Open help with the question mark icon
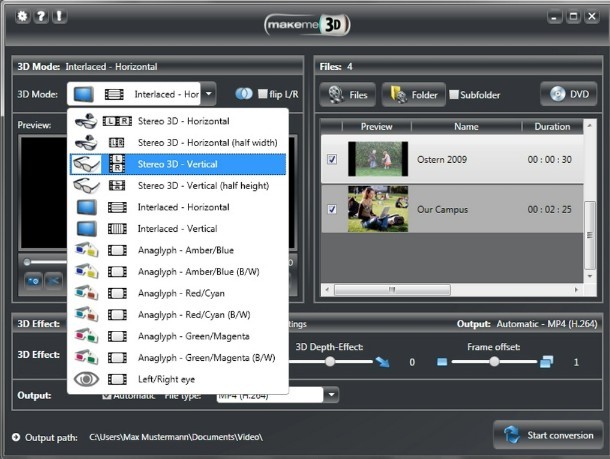Image resolution: width=610 pixels, height=459 pixels. click(40, 16)
